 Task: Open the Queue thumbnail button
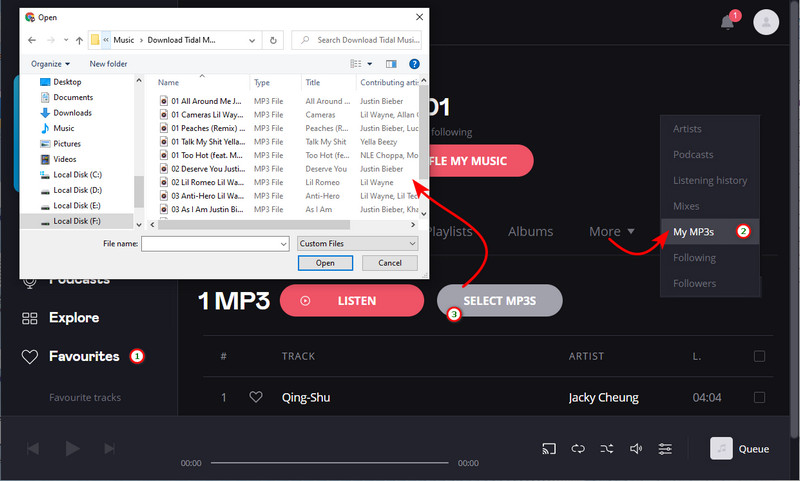coord(721,448)
